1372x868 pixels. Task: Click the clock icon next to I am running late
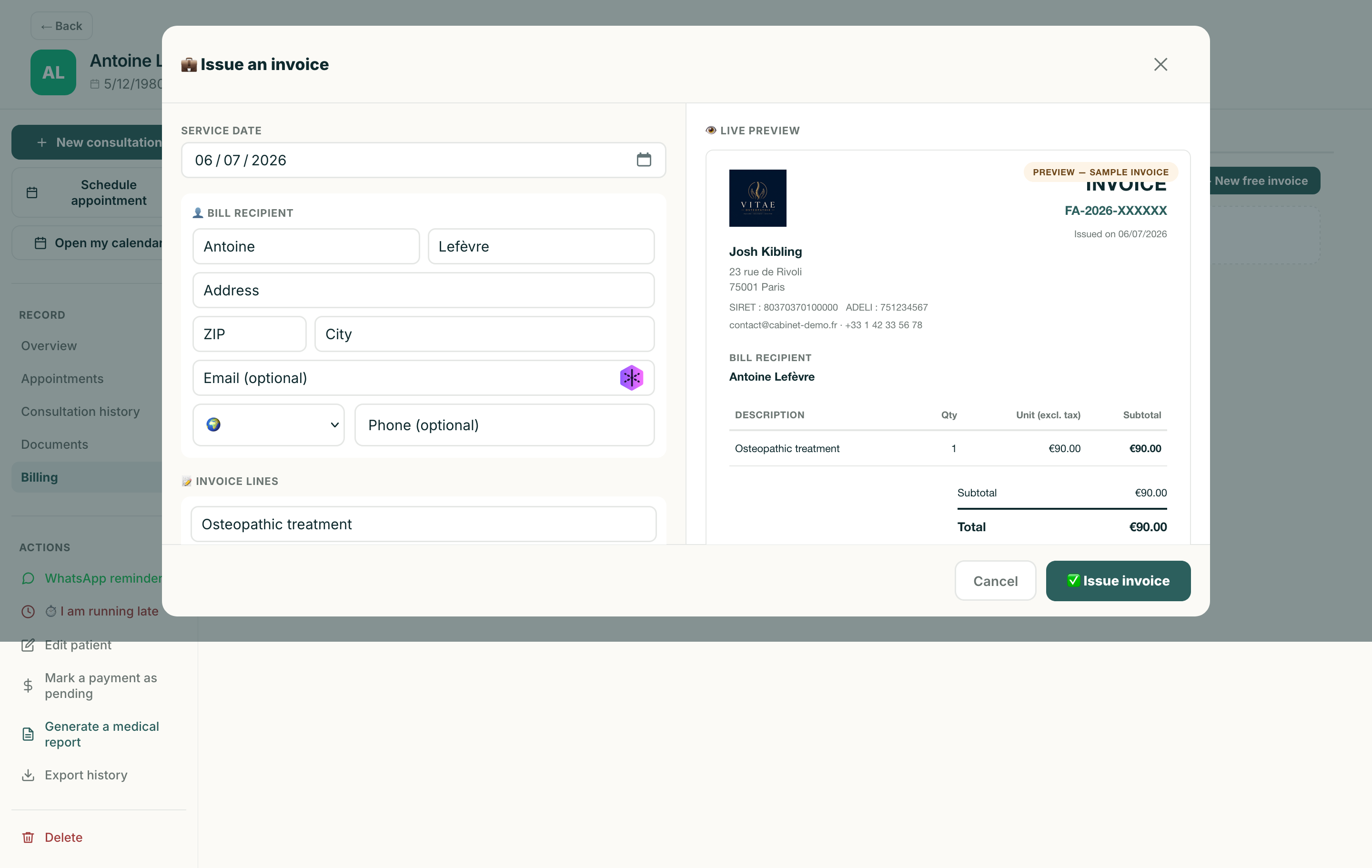pos(28,612)
